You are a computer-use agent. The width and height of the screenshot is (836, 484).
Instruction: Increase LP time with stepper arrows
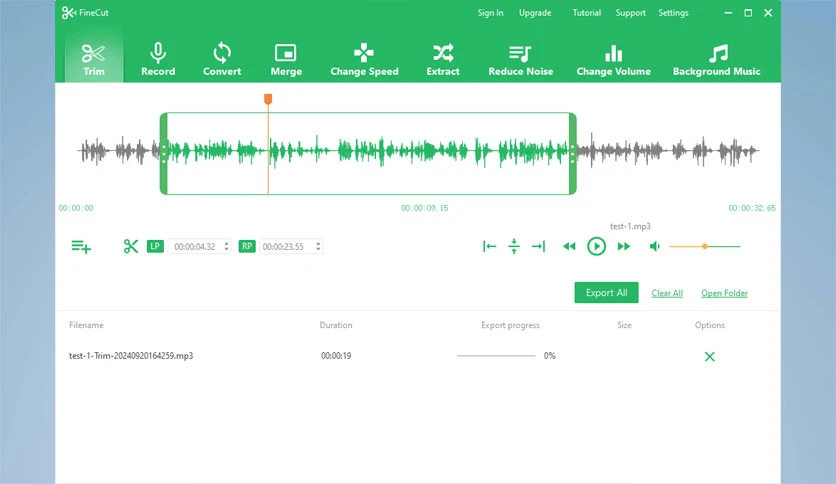(227, 246)
